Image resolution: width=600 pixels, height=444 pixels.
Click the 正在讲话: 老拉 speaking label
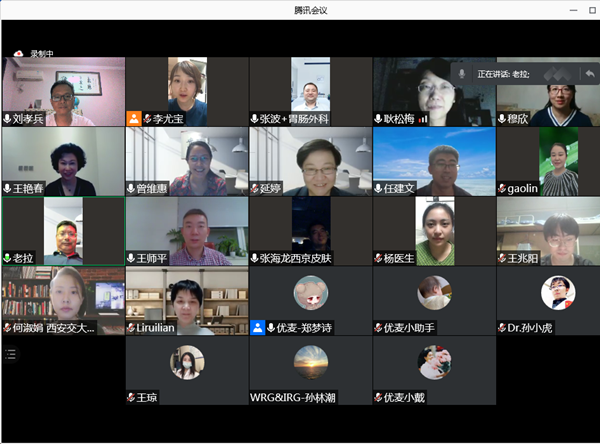pos(509,74)
